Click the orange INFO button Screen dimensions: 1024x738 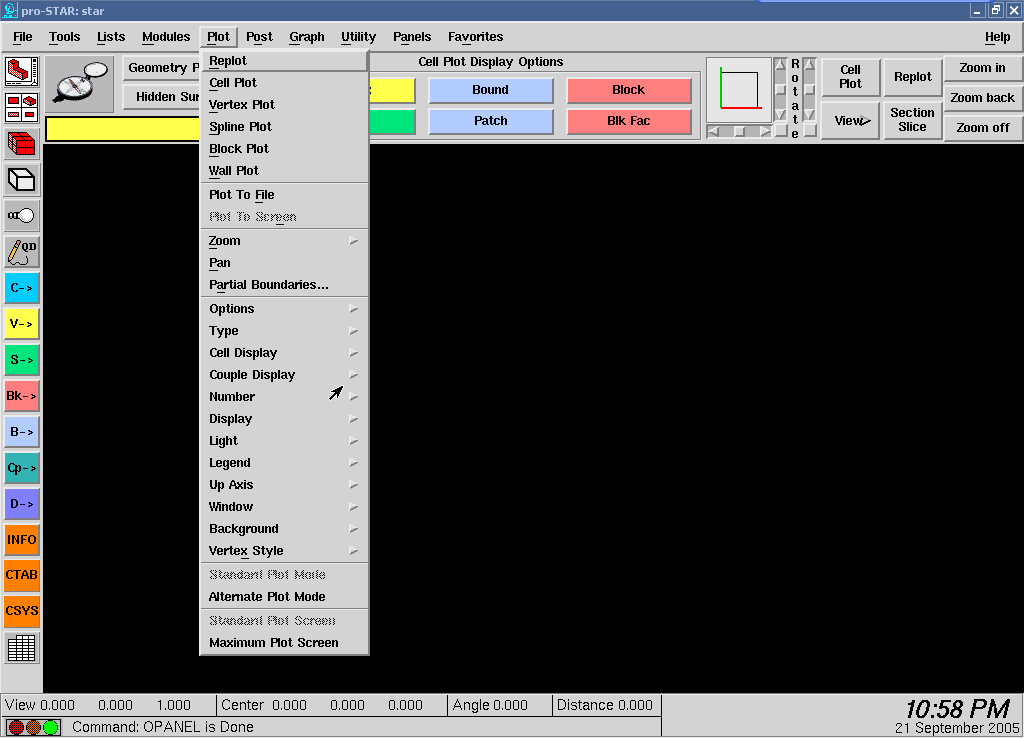(x=22, y=539)
